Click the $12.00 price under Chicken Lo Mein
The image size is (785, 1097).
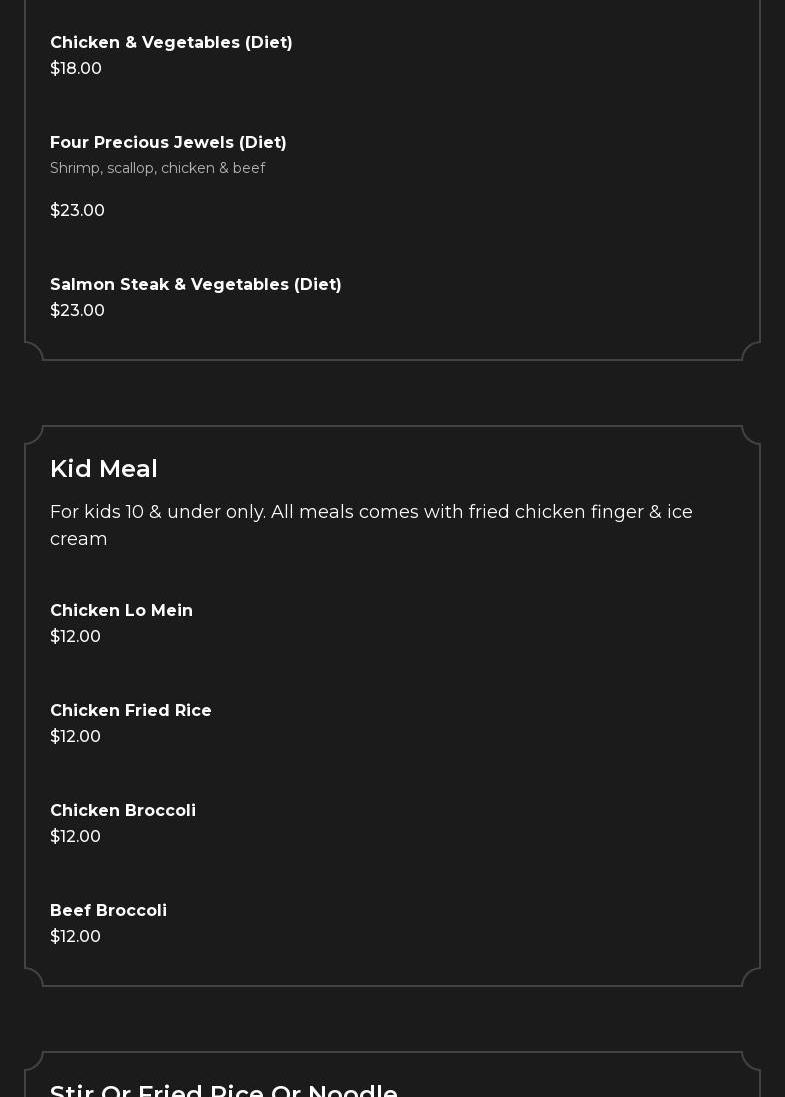(75, 637)
